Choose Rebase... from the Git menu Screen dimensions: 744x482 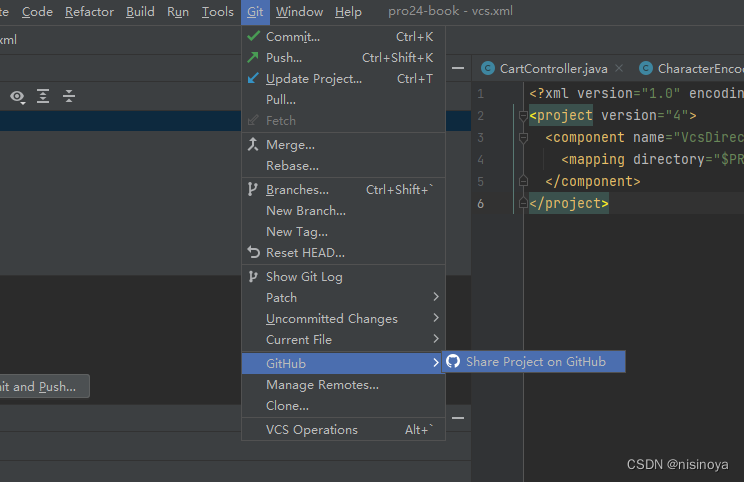point(344,166)
